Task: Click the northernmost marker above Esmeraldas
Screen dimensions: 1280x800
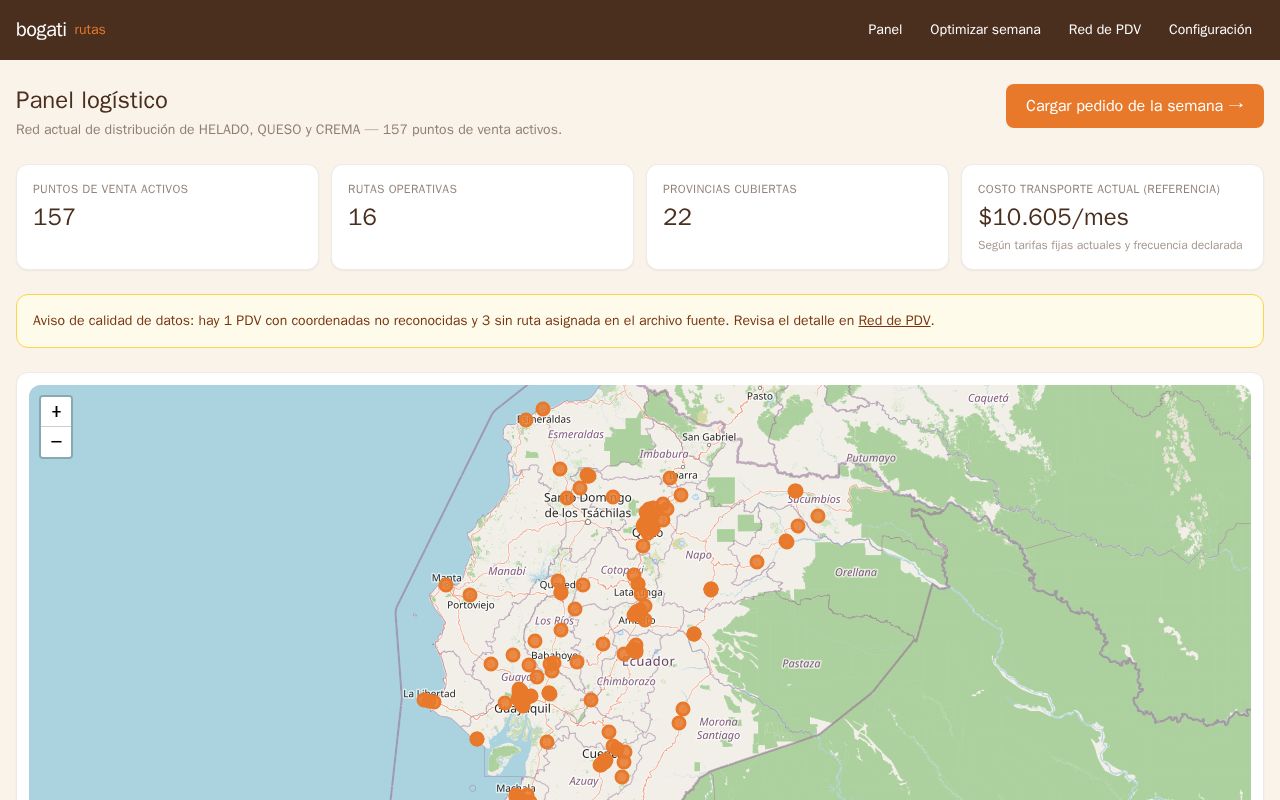Action: click(x=543, y=409)
